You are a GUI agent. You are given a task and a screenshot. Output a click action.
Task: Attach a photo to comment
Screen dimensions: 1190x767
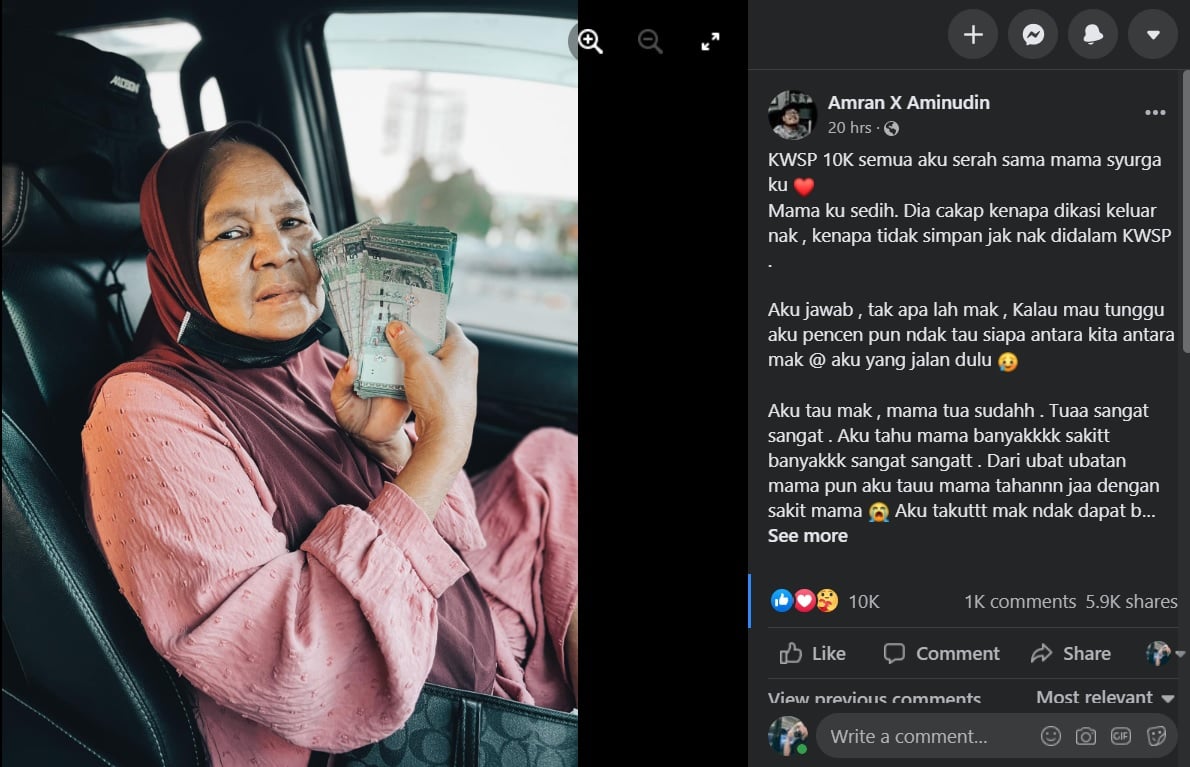click(1085, 736)
